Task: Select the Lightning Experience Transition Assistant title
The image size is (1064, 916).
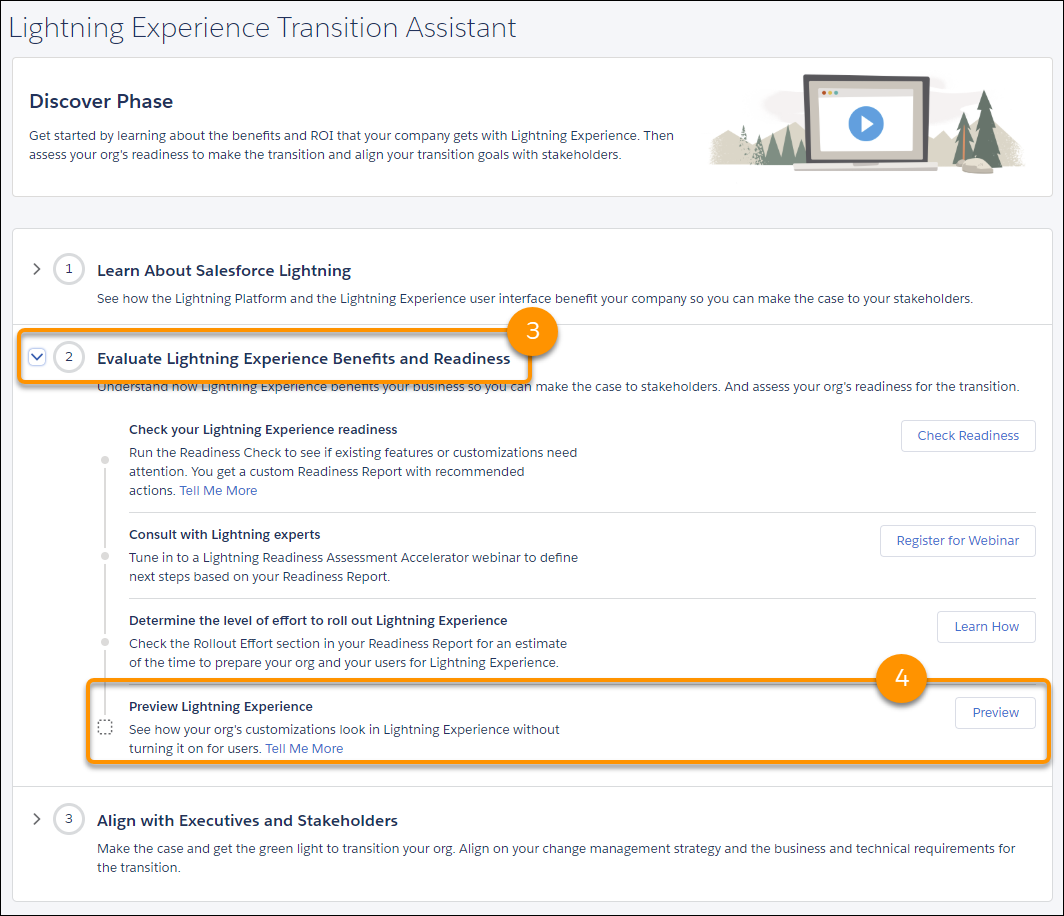Action: click(262, 27)
